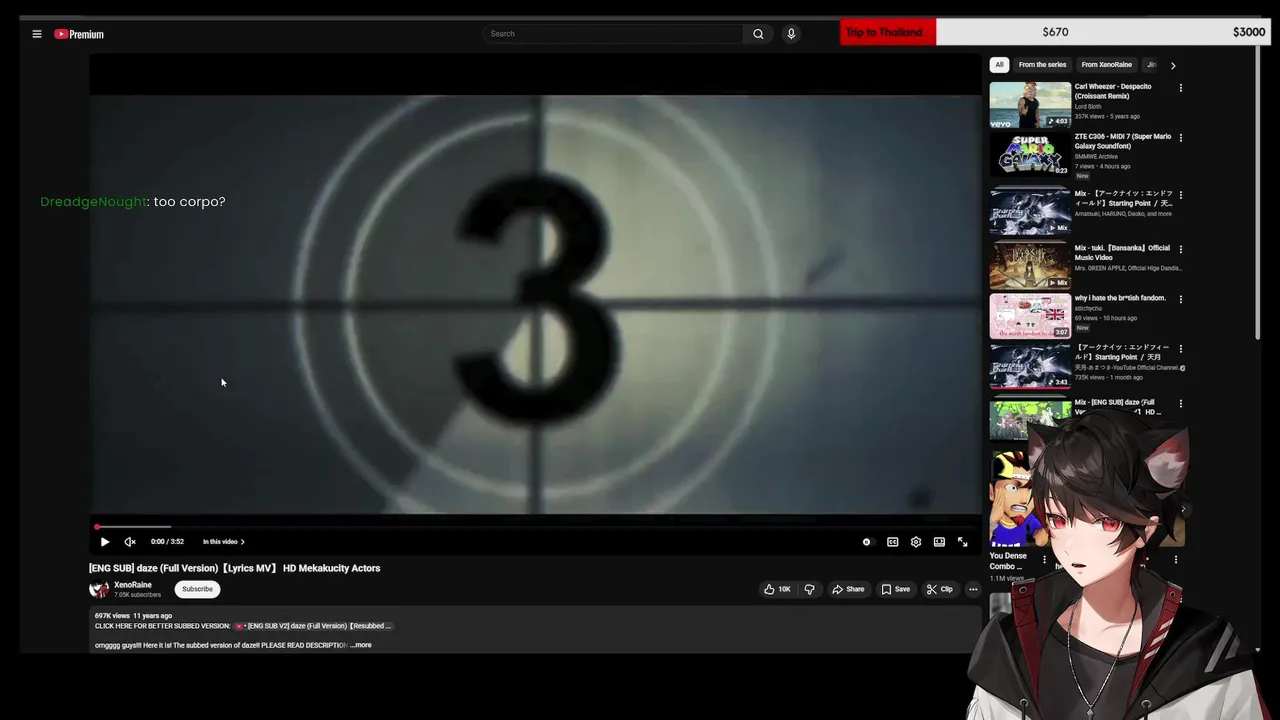Open the ENG SUB V2 daze link

click(x=313, y=626)
